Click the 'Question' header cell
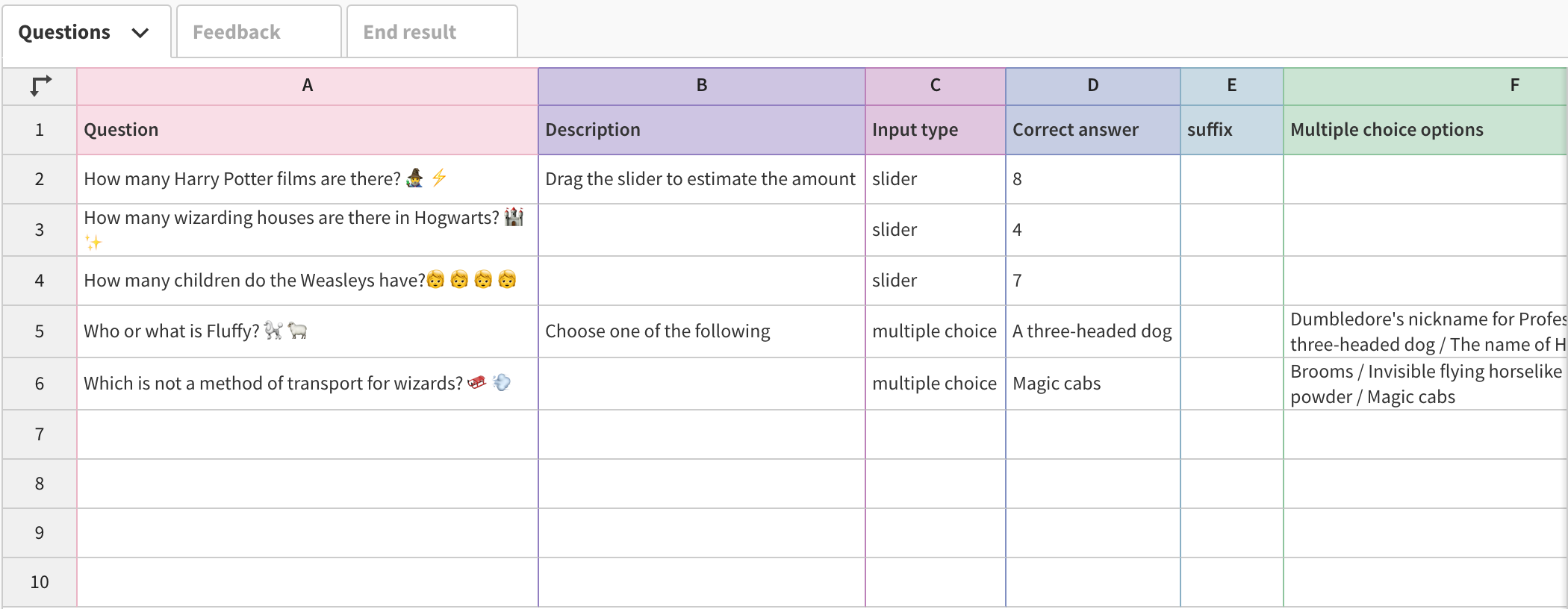The height and width of the screenshot is (609, 1568). tap(308, 130)
